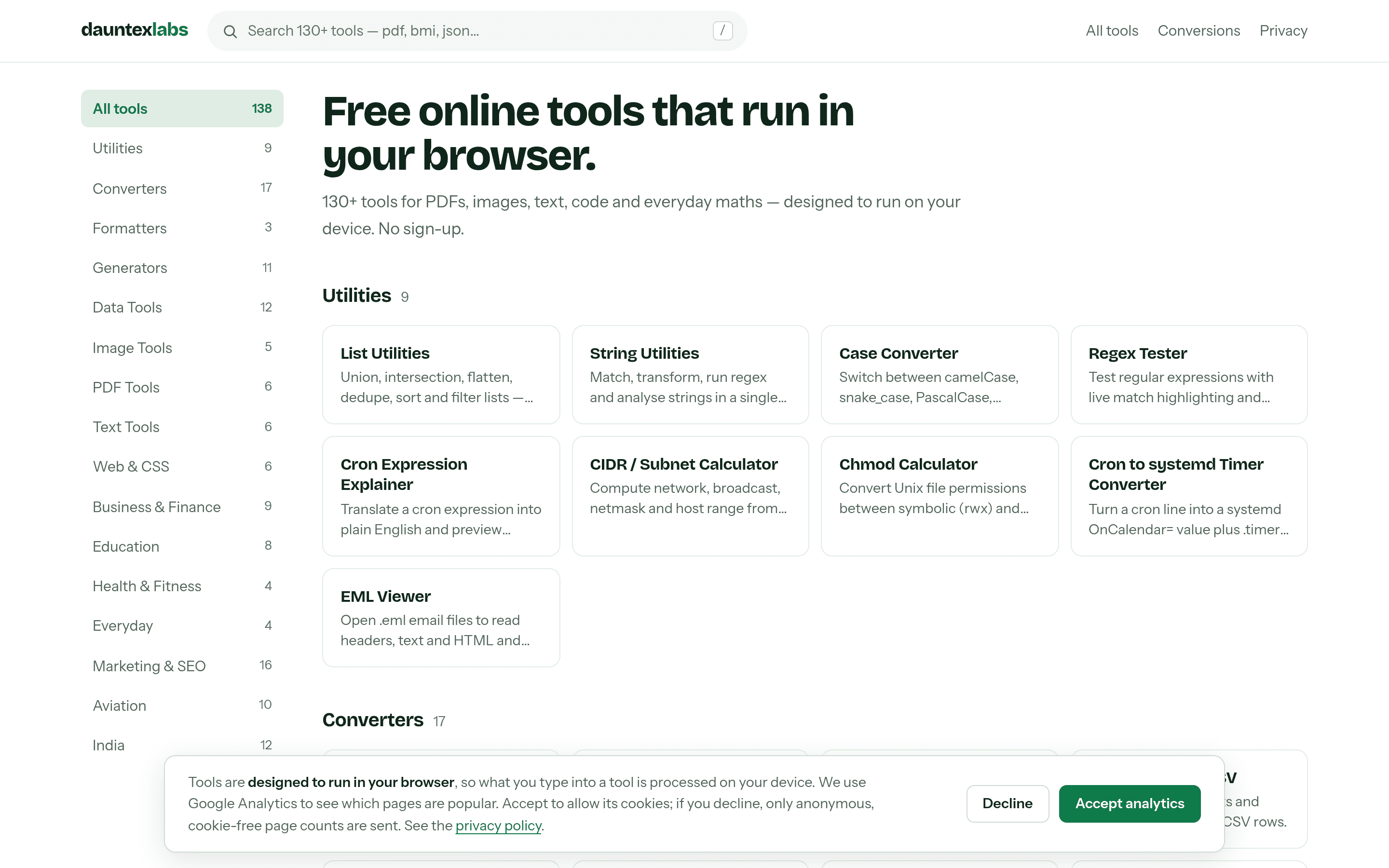Screen dimensions: 1389x868
Task: Select Text Tools sidebar category
Action: pos(182,427)
